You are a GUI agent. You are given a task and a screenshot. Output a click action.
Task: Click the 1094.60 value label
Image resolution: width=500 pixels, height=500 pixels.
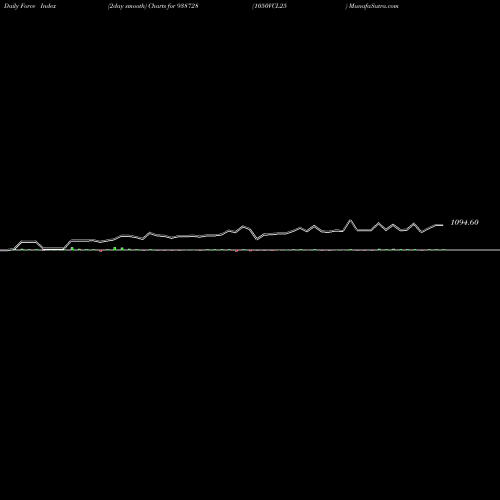point(464,222)
